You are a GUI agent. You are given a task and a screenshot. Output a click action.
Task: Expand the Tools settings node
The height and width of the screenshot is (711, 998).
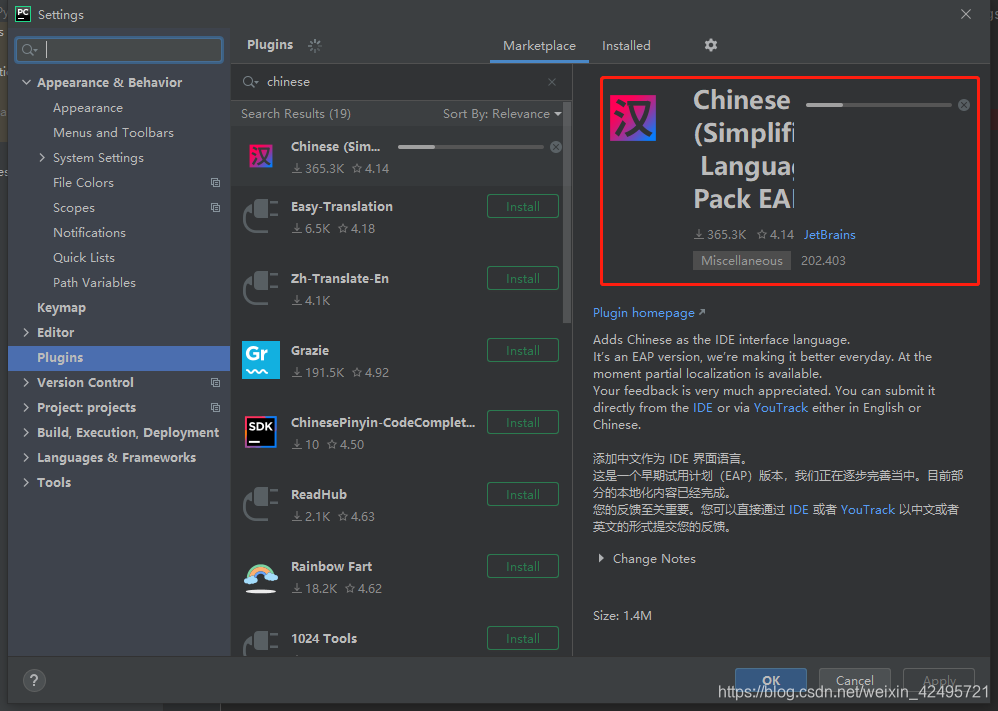pyautogui.click(x=26, y=482)
